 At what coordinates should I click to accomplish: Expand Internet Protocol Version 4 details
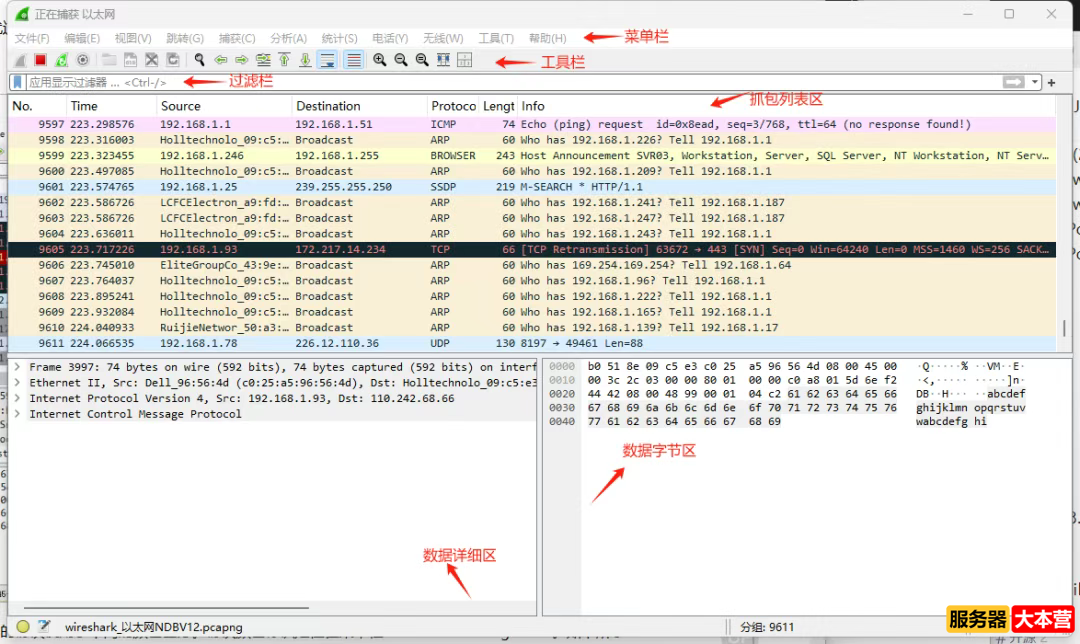(18, 399)
